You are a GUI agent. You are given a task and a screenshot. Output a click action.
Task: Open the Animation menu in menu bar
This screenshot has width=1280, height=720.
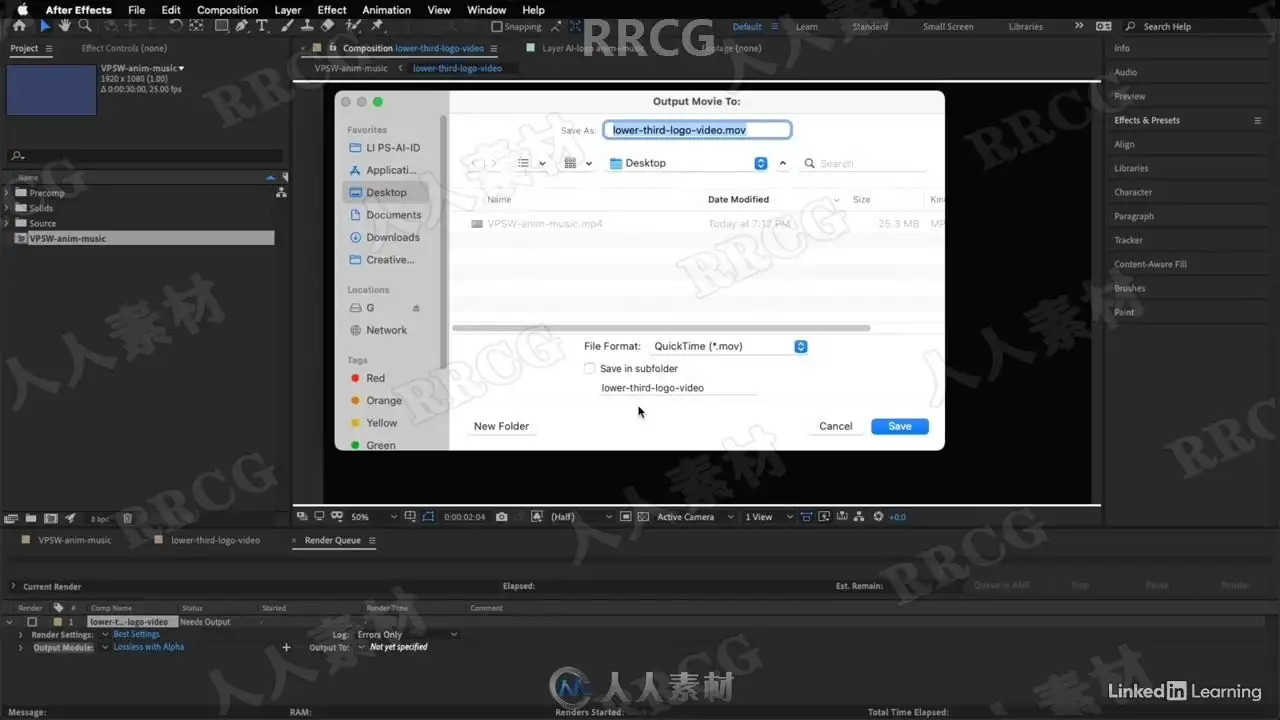pyautogui.click(x=386, y=10)
